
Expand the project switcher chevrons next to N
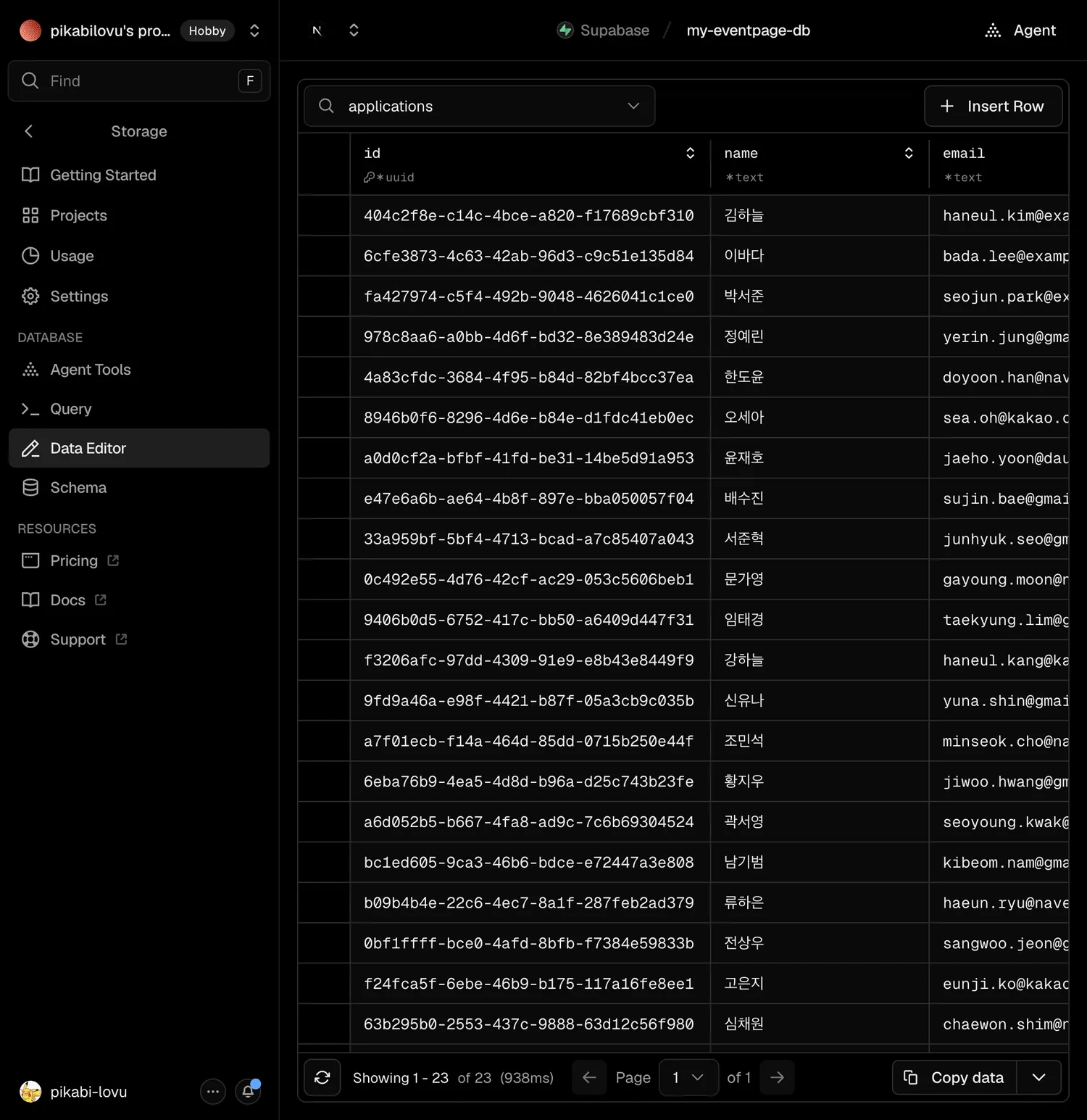coord(354,30)
